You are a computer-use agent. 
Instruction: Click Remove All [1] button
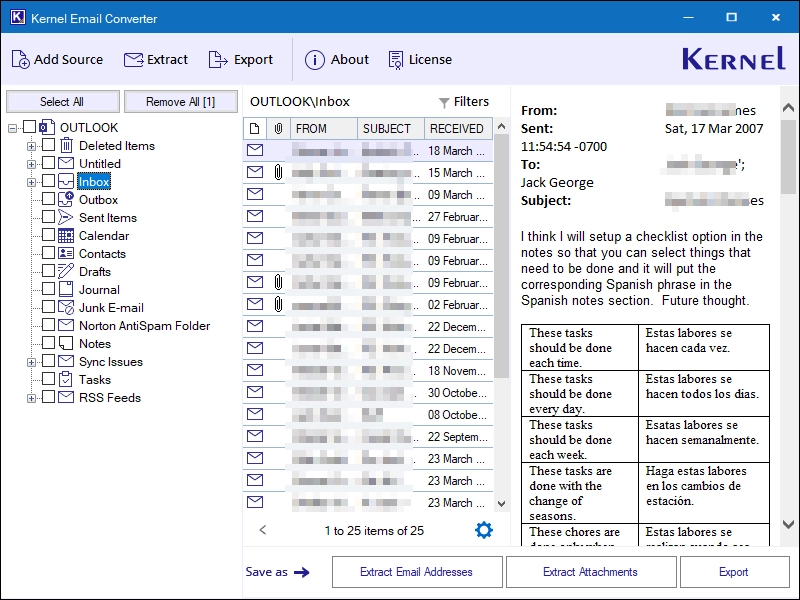181,102
